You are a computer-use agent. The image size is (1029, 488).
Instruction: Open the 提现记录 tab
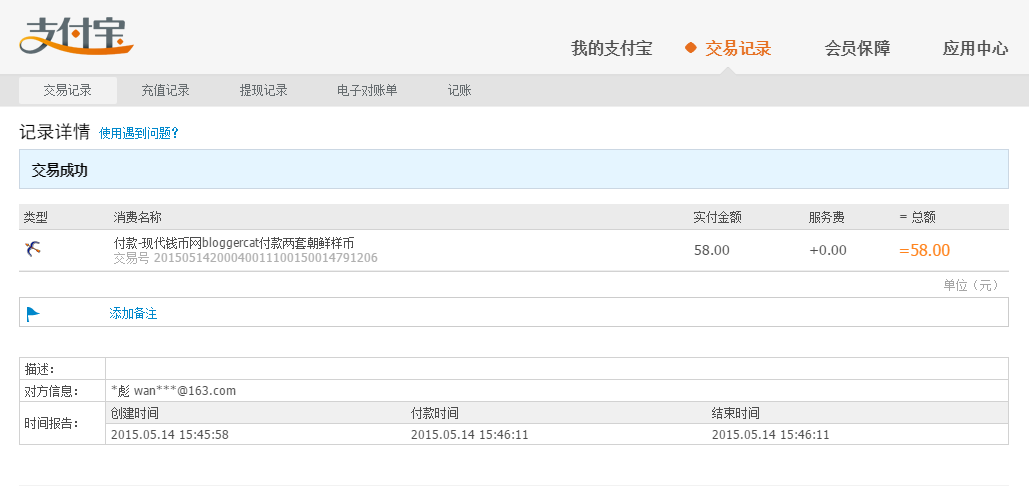point(263,90)
